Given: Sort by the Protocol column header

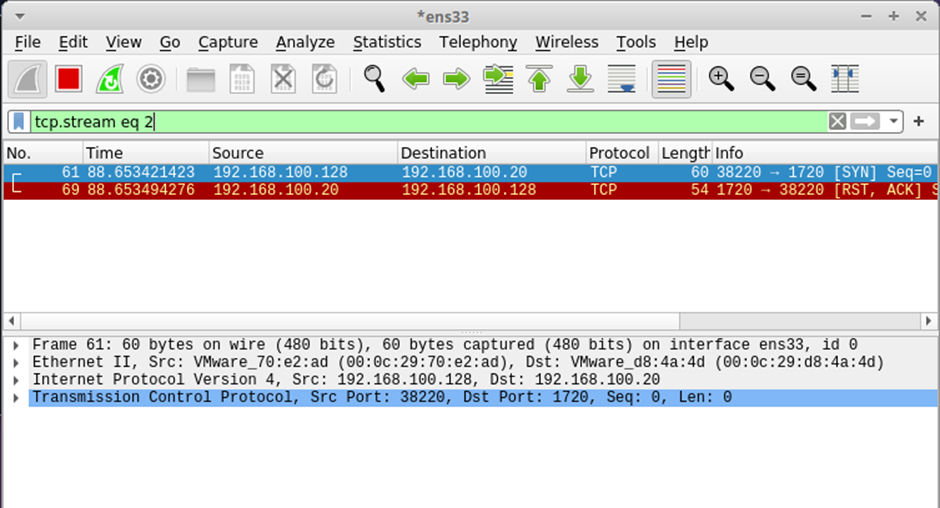Looking at the screenshot, I should point(622,153).
